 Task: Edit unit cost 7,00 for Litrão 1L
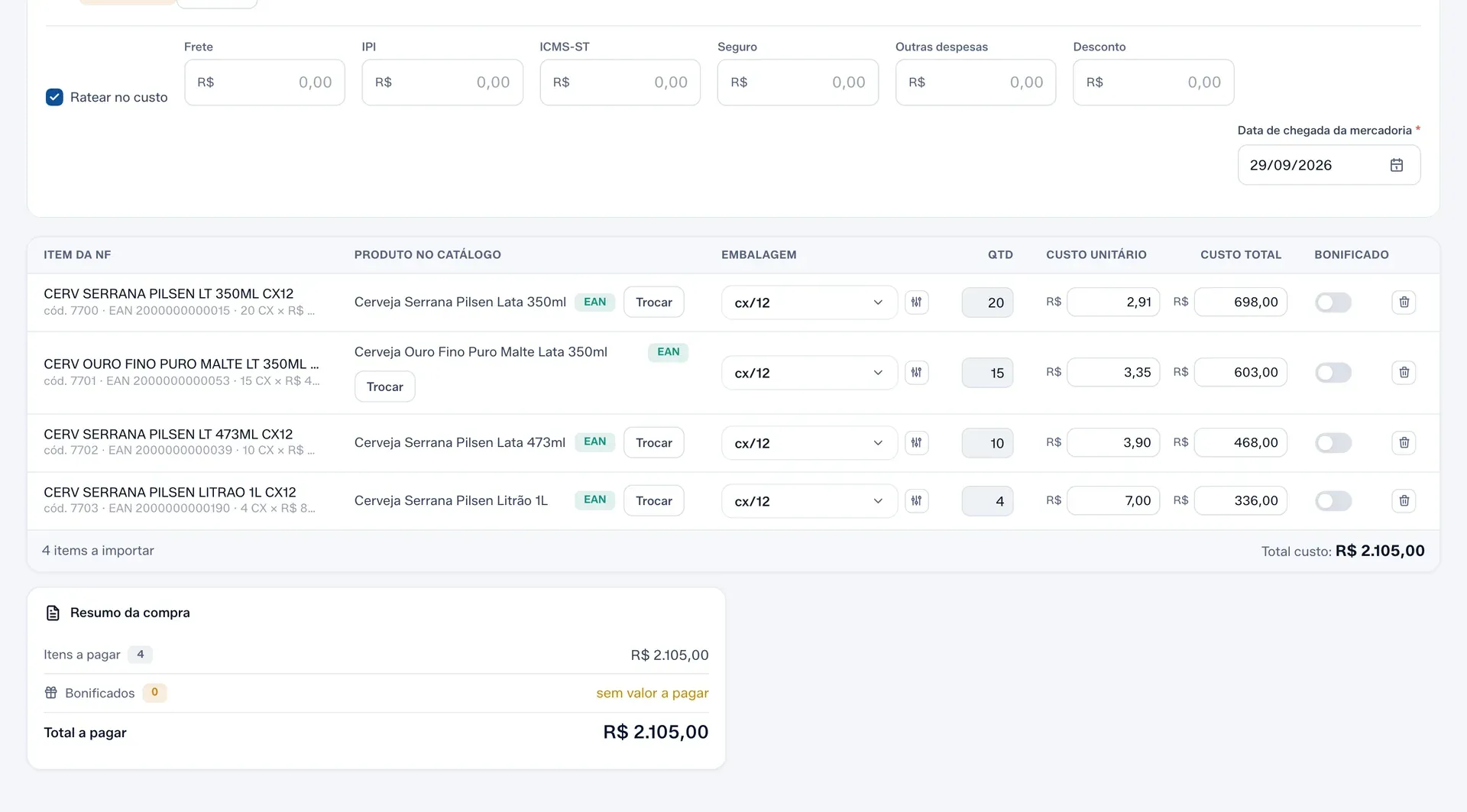[1113, 501]
